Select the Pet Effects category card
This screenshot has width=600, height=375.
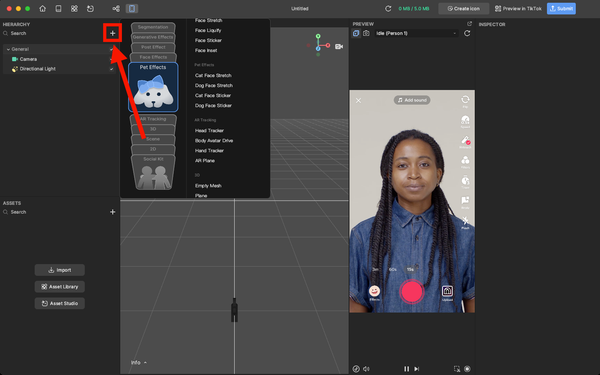coord(153,87)
